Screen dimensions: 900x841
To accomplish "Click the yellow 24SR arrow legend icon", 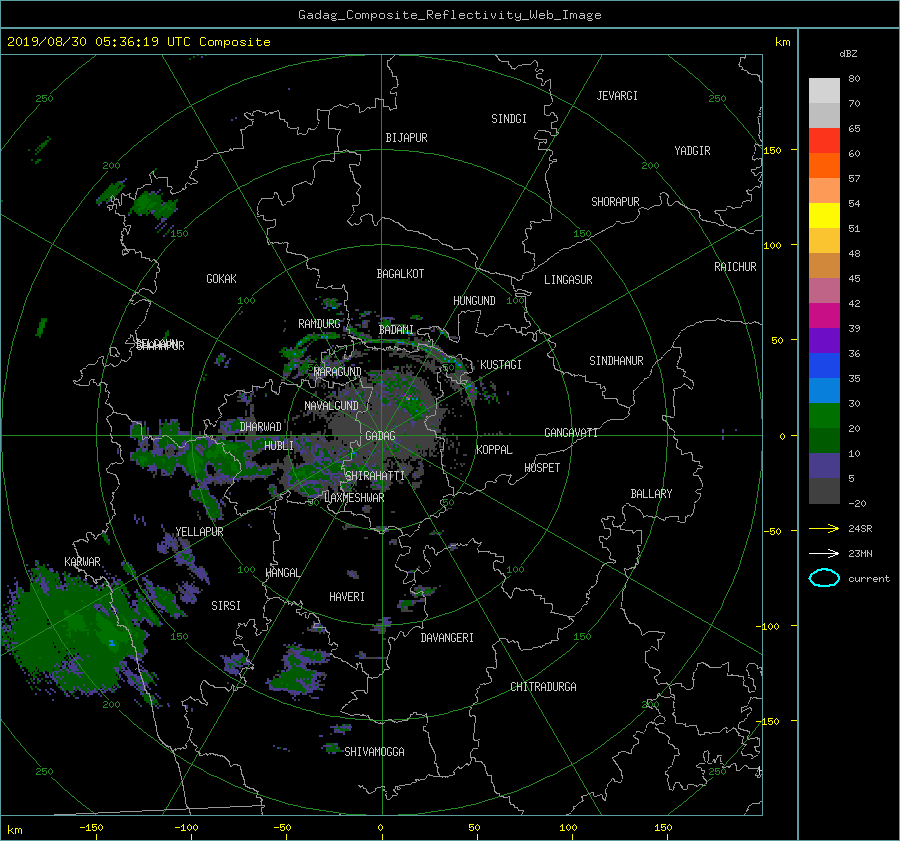I will point(824,528).
